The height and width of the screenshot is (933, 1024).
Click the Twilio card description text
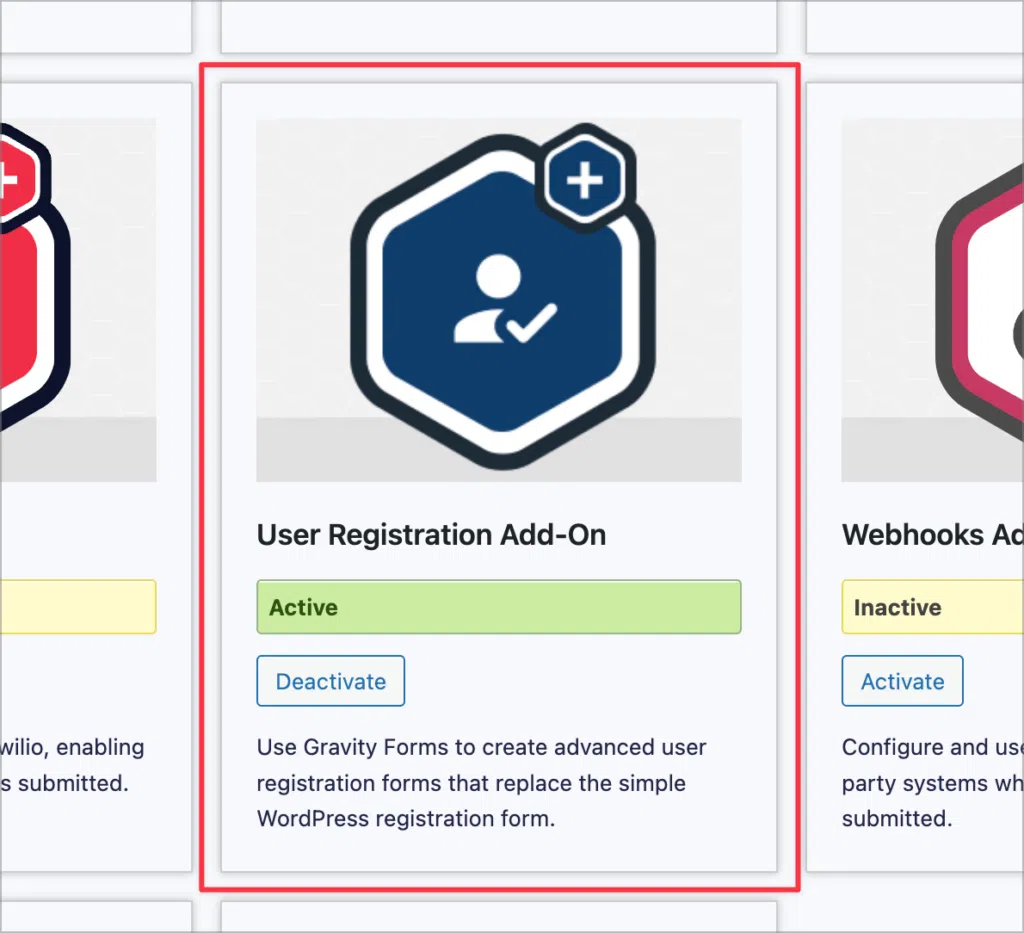pyautogui.click(x=72, y=765)
